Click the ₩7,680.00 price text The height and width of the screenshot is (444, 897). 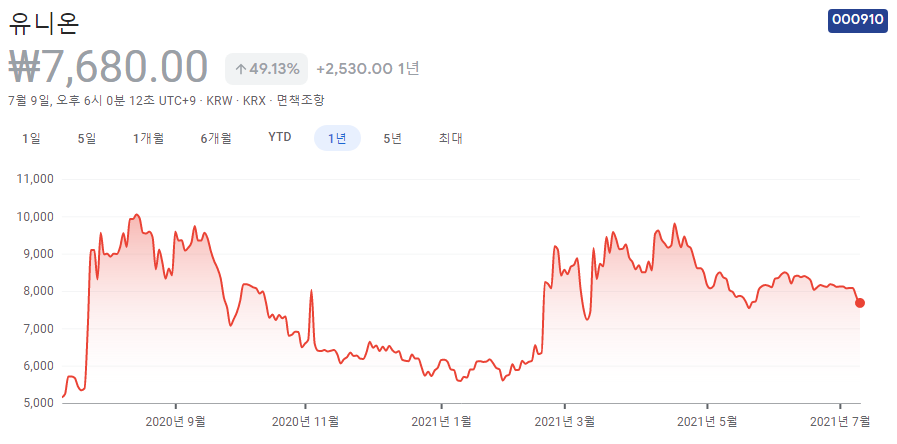[x=108, y=68]
